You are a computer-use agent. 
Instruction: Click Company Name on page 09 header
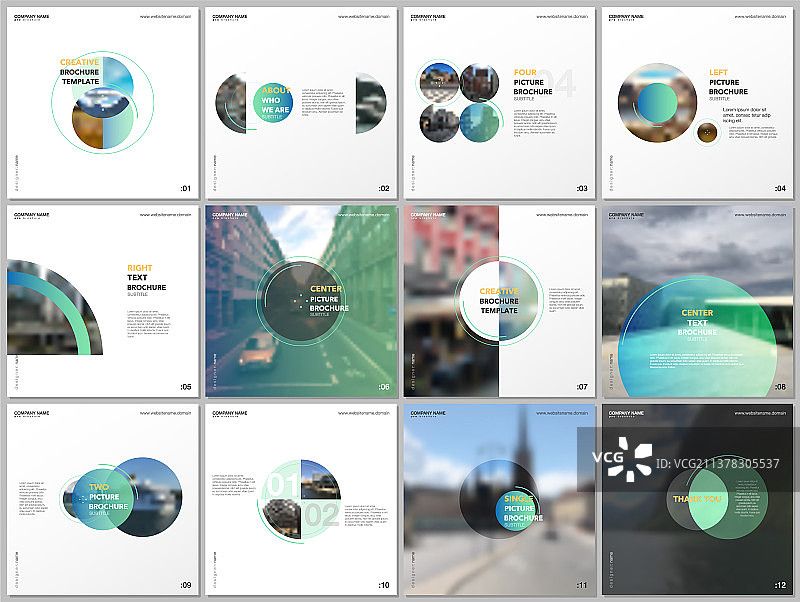31,412
